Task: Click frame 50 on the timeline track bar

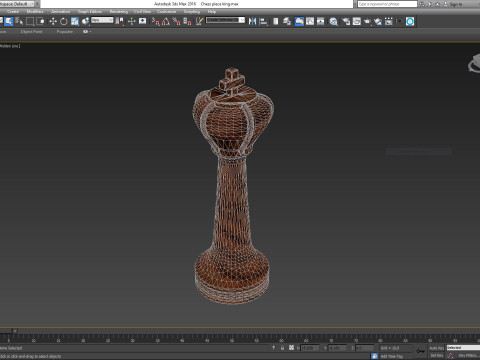Action: click(232, 337)
